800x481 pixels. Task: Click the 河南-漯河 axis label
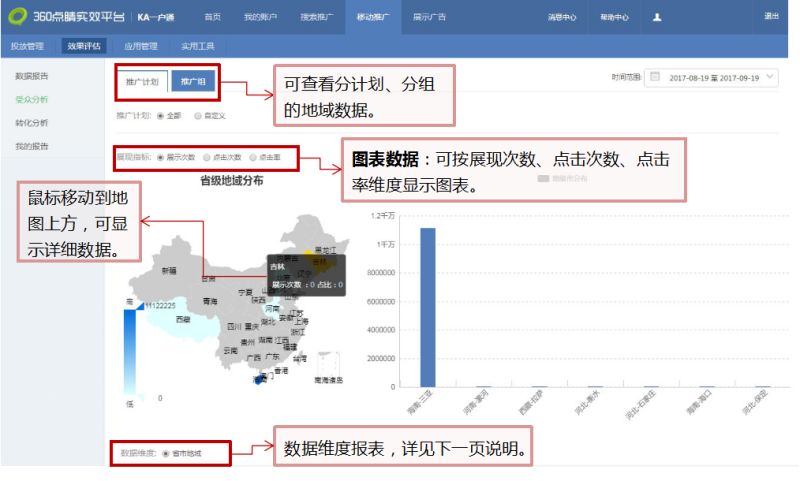coord(476,402)
